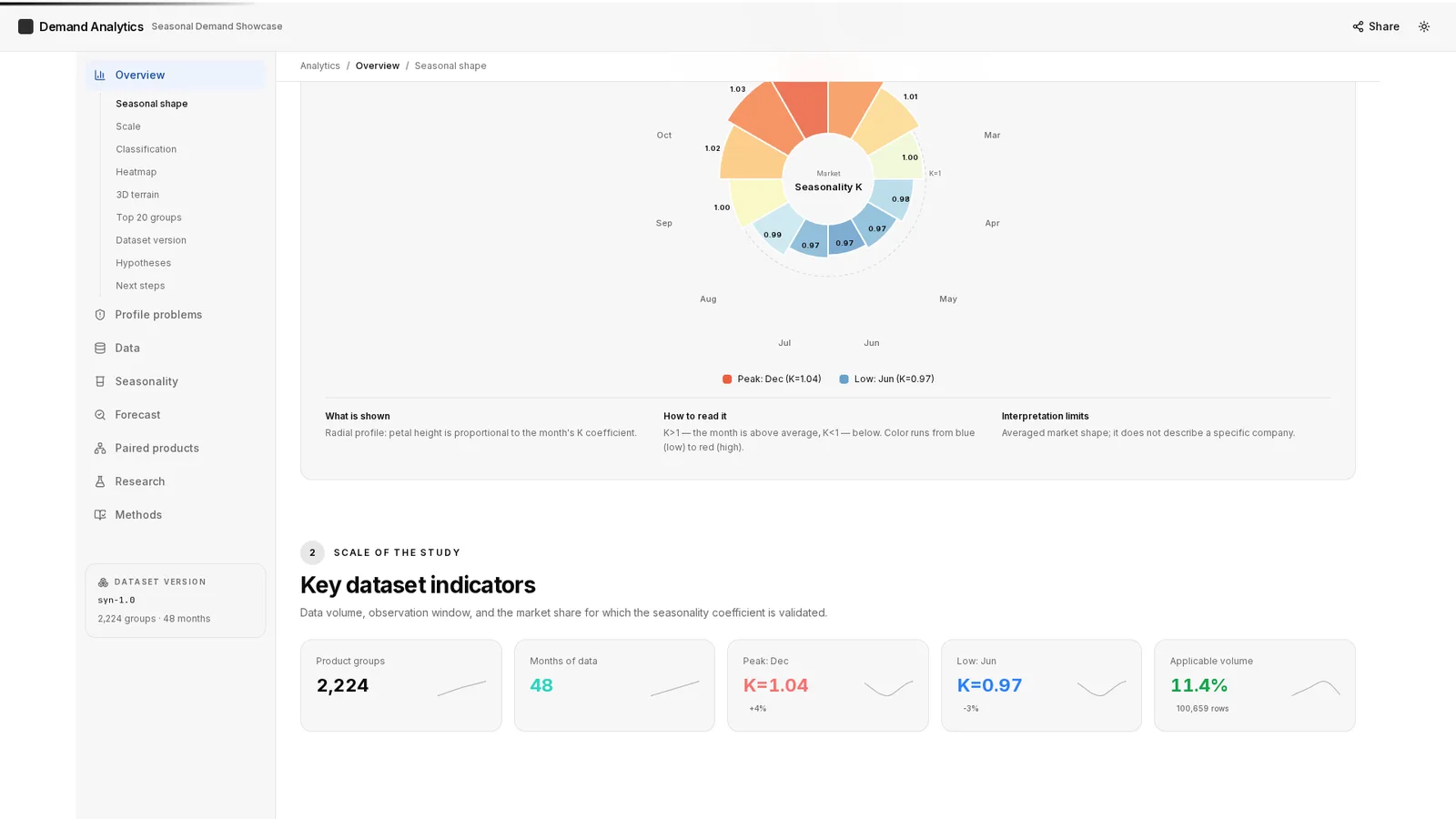
Task: Click the section number 2 badge
Action: [312, 552]
